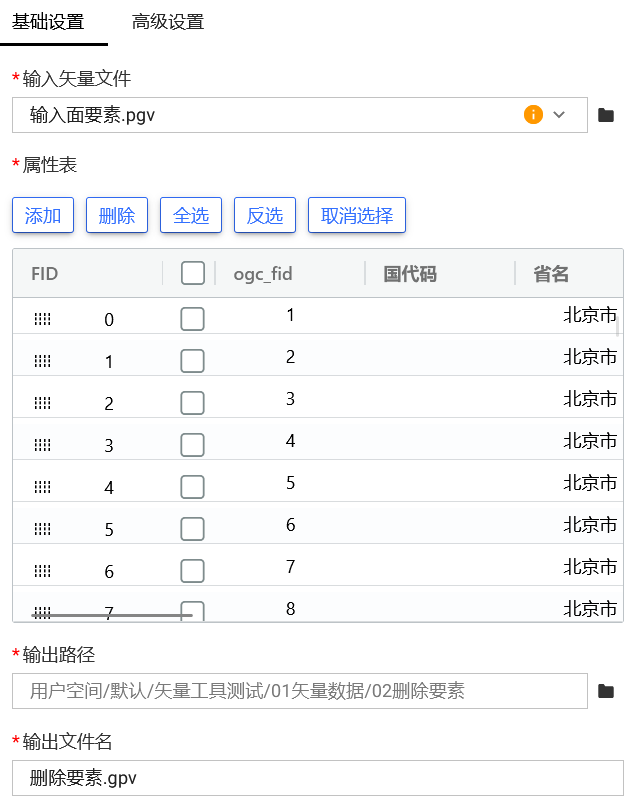Screen dimensions: 638x808
Task: Click the ogc_fid column header
Action: [x=263, y=273]
